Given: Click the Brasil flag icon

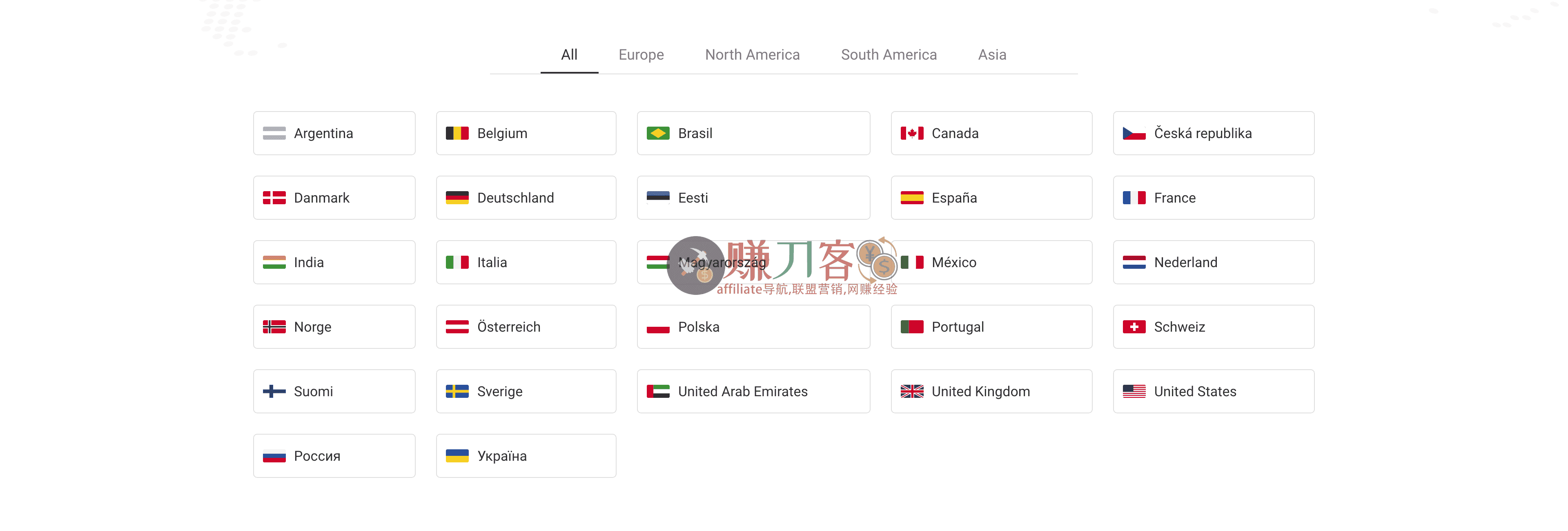Looking at the screenshot, I should [x=659, y=133].
